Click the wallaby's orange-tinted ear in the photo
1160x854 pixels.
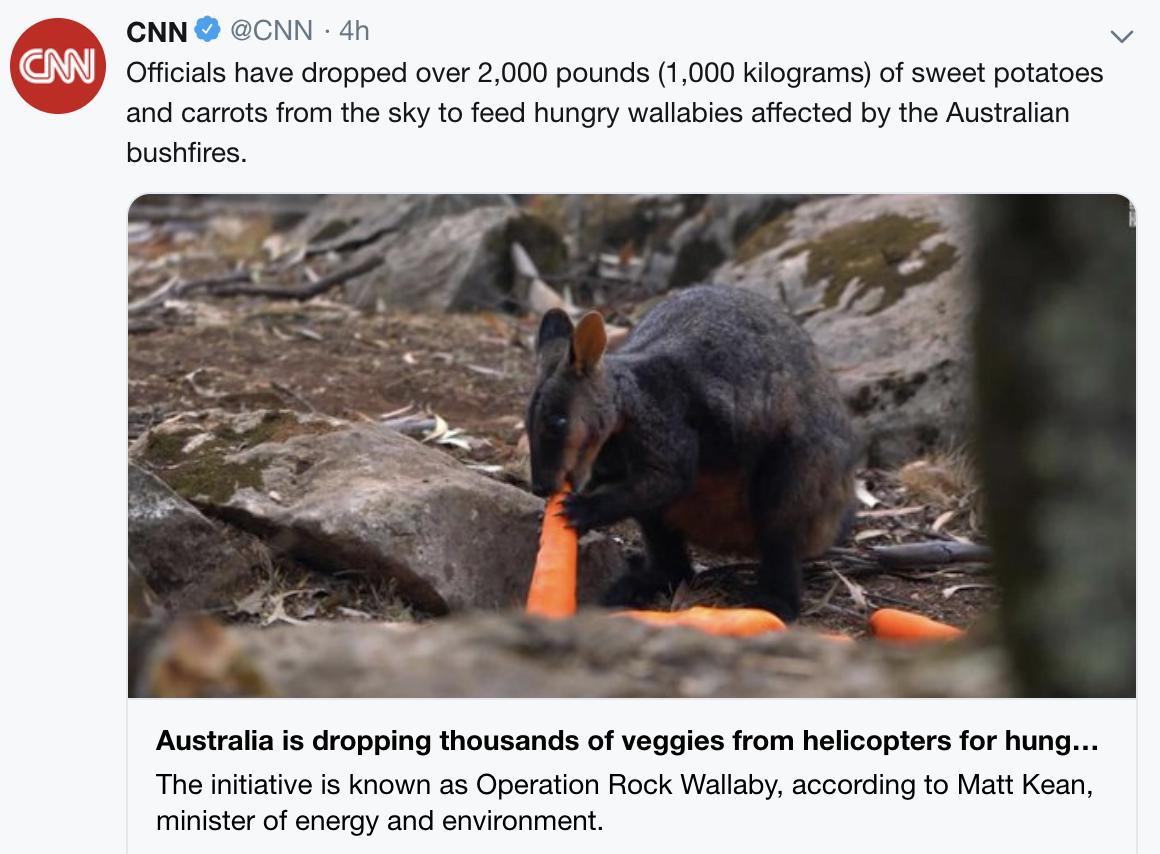click(589, 342)
